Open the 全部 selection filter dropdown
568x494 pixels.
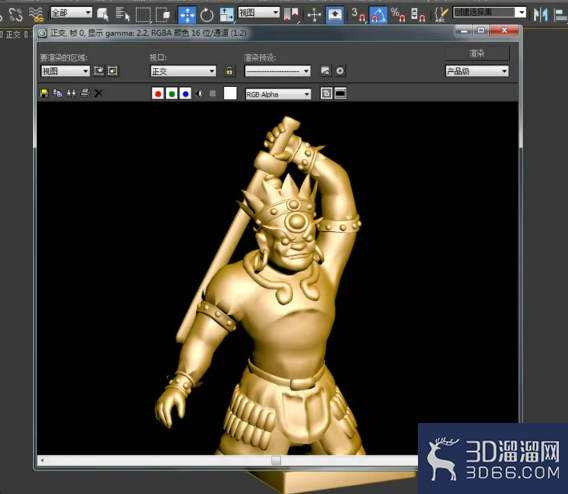point(71,13)
